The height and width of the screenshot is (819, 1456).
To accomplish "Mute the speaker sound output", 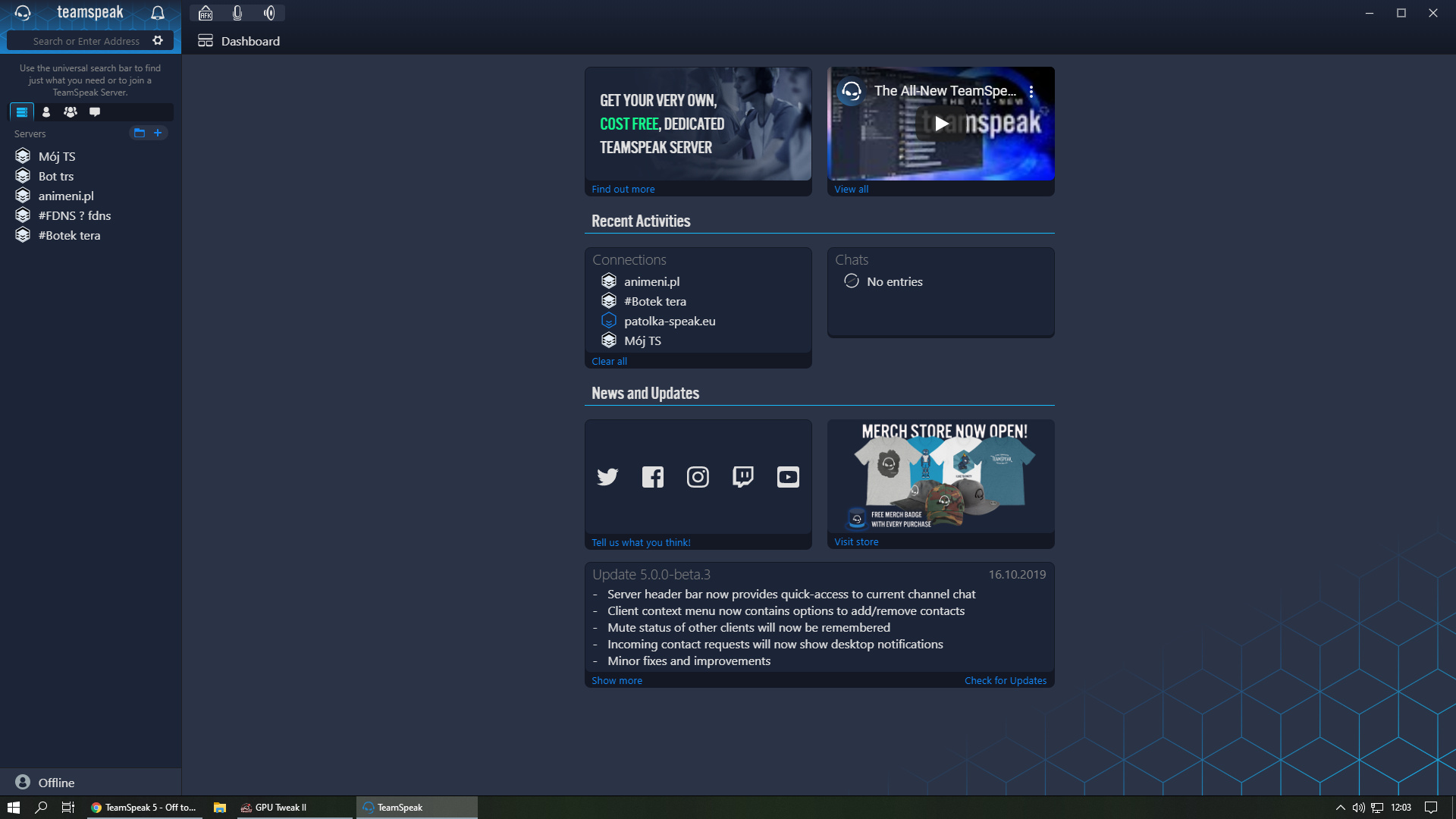I will (269, 13).
